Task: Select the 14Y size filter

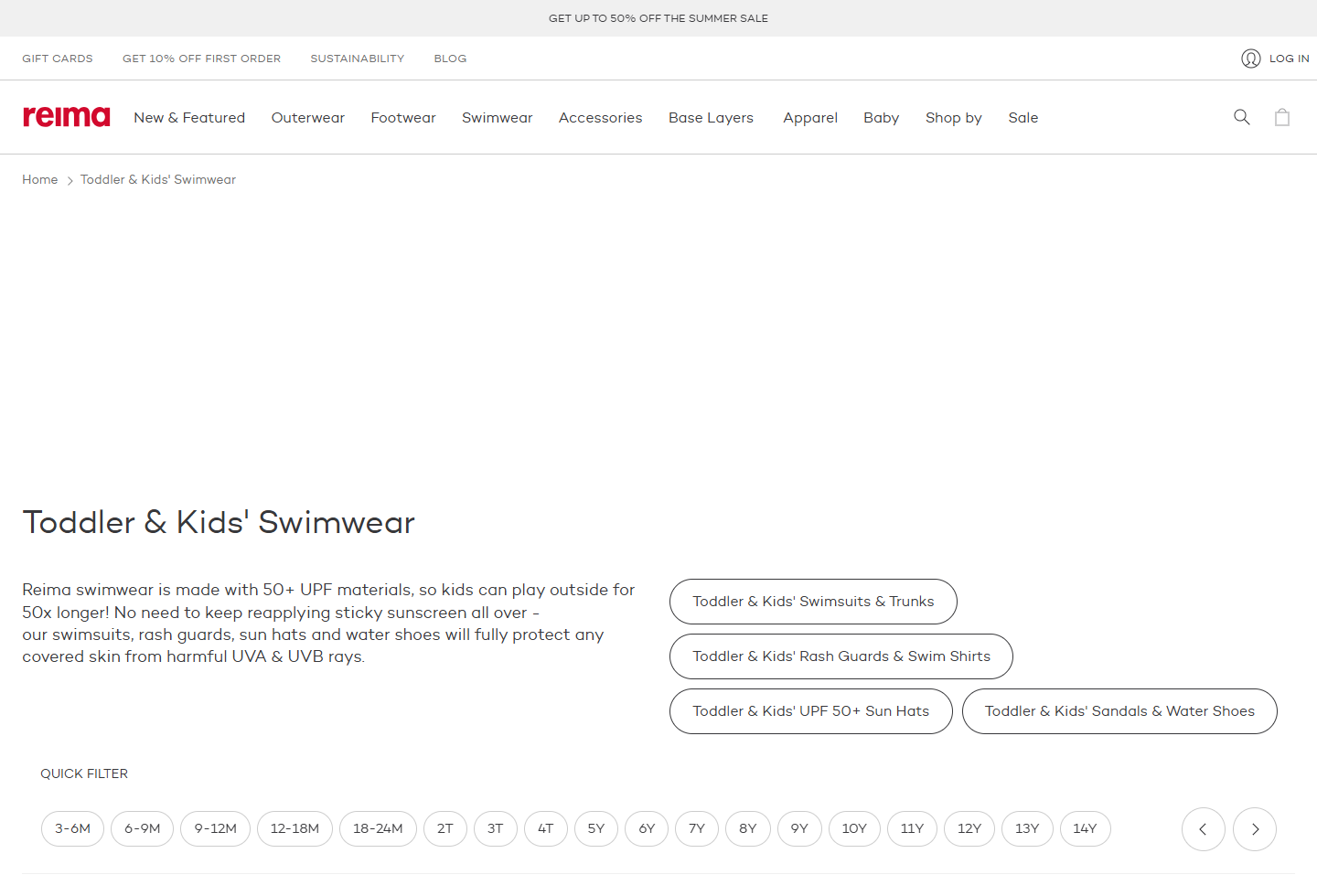Action: 1085,829
